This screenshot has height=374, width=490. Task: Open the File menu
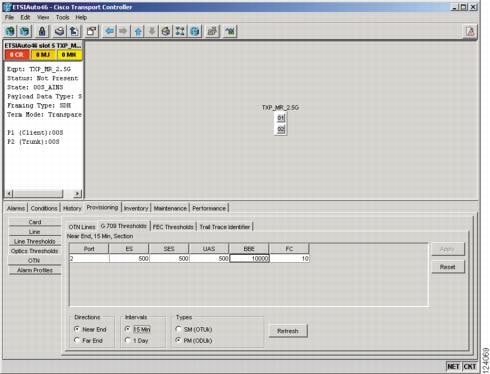pyautogui.click(x=9, y=17)
